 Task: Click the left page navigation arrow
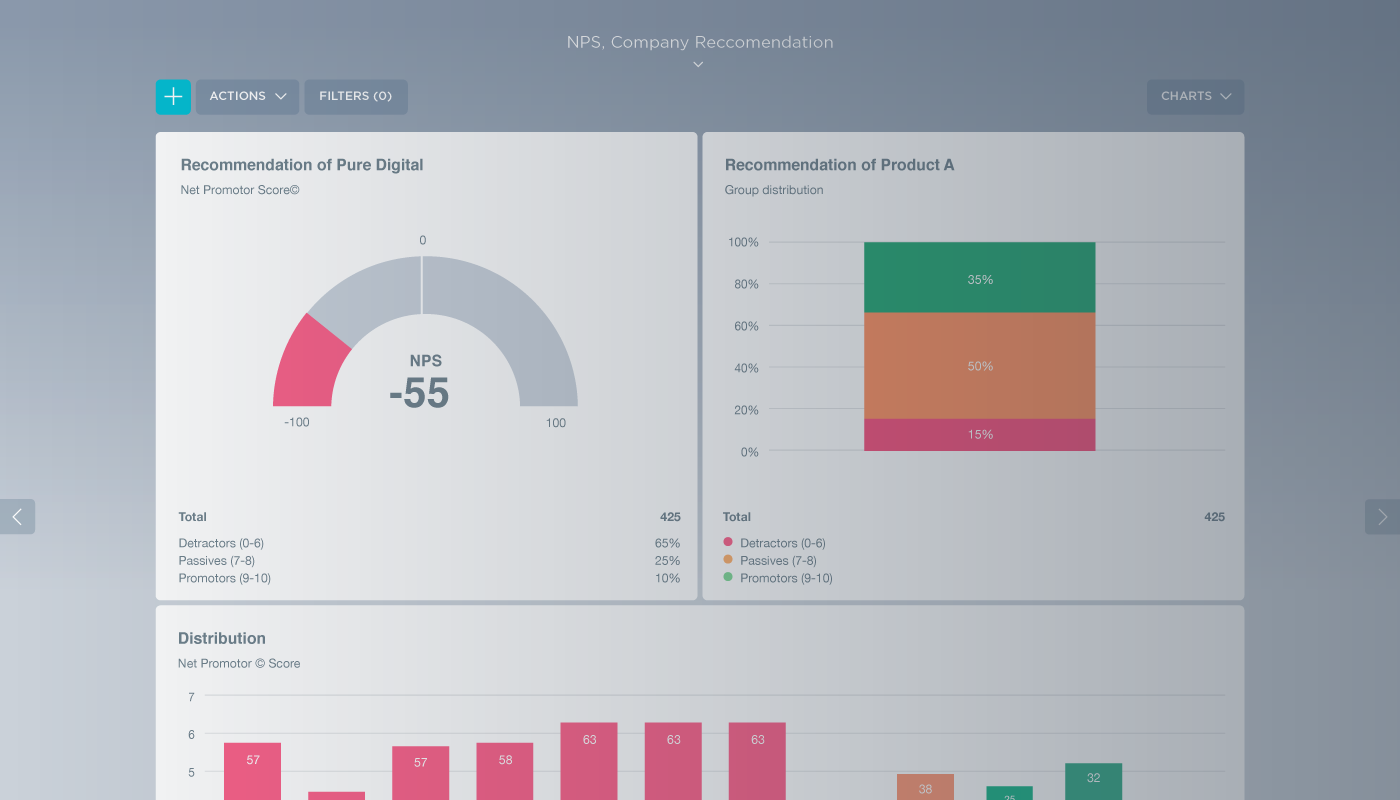click(17, 516)
